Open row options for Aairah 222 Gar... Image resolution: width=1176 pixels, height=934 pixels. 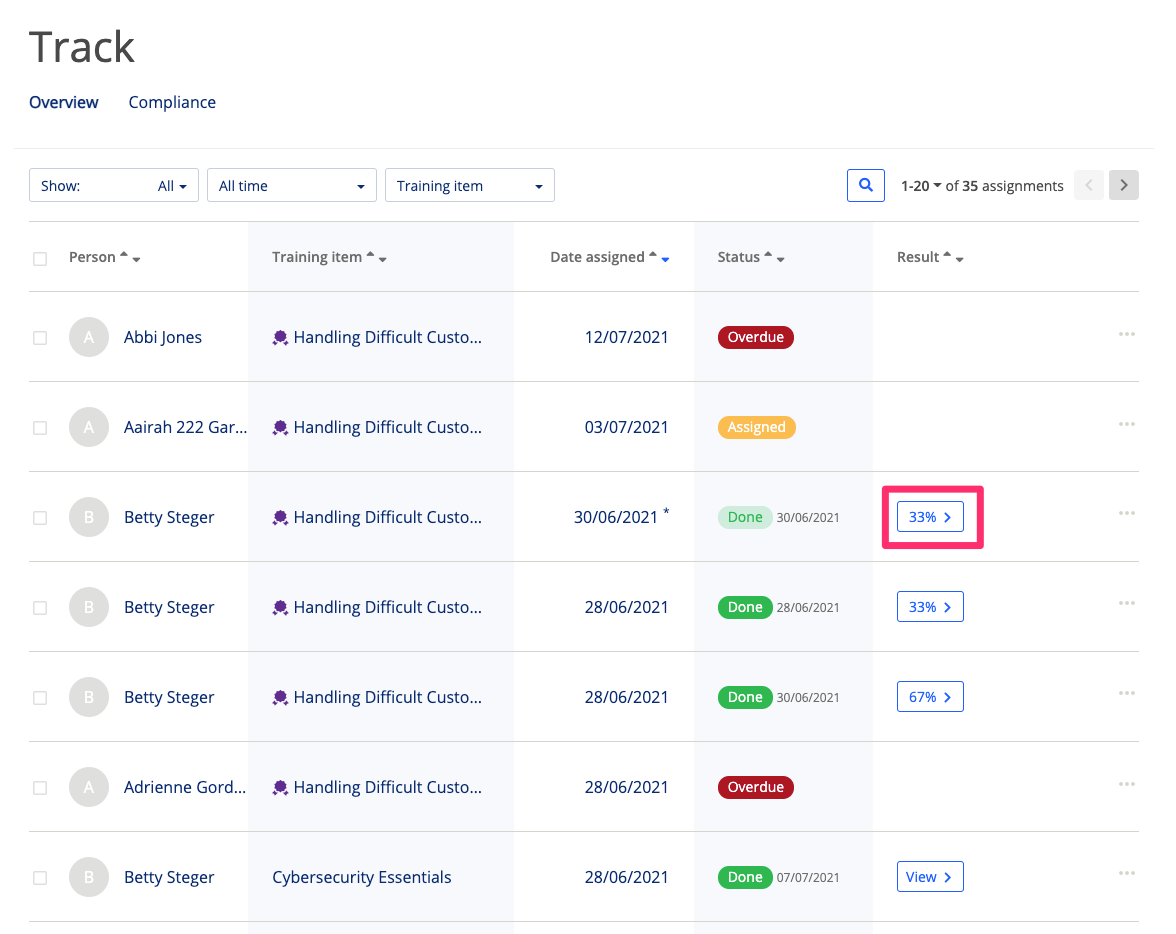(x=1126, y=424)
